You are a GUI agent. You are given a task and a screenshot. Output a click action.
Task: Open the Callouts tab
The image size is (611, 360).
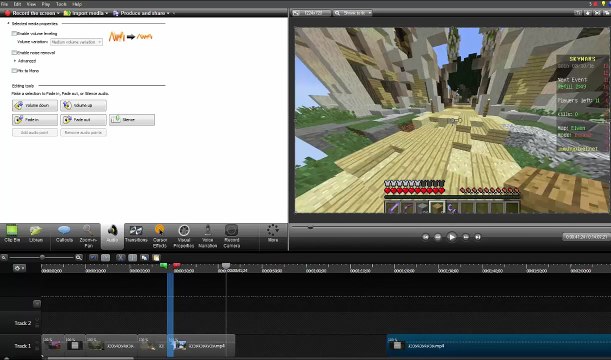pyautogui.click(x=64, y=235)
